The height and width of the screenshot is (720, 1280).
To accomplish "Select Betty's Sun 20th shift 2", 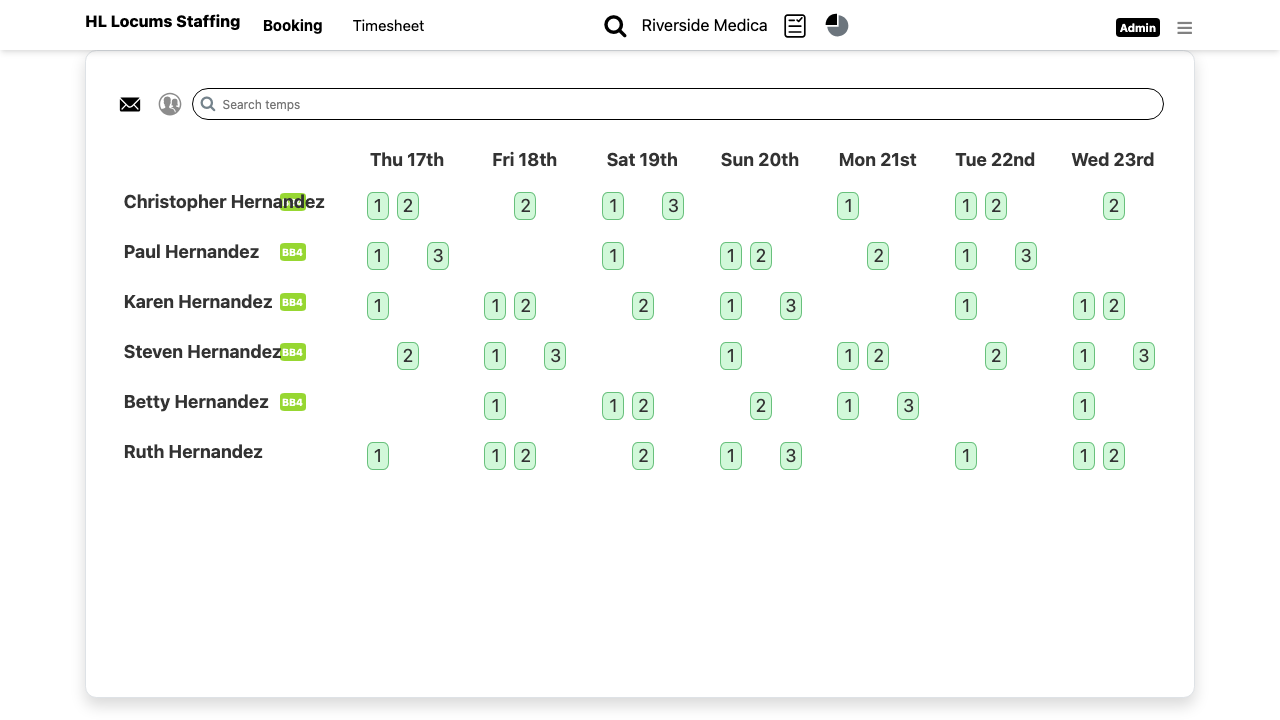I will (x=761, y=406).
